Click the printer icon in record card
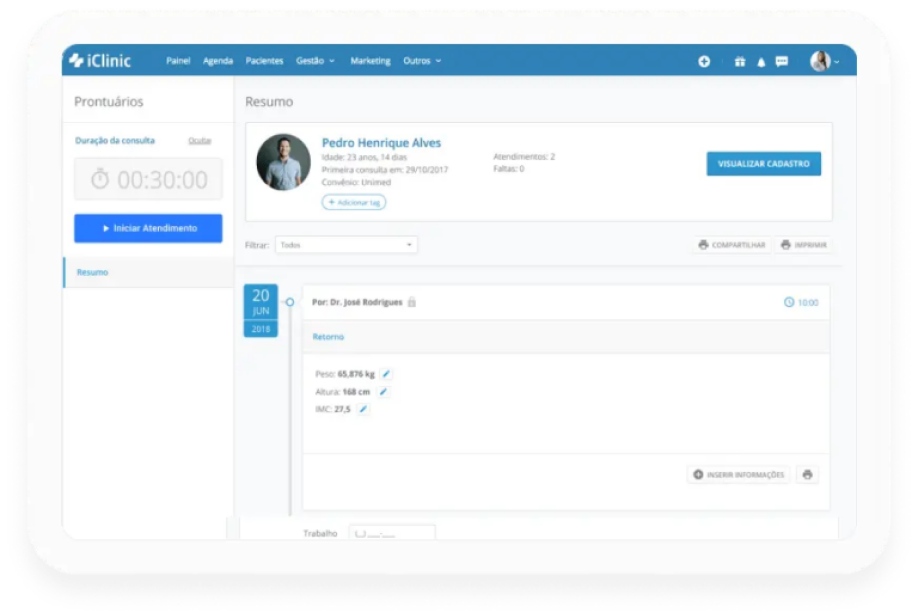This screenshot has width=918, height=613. pyautogui.click(x=807, y=475)
